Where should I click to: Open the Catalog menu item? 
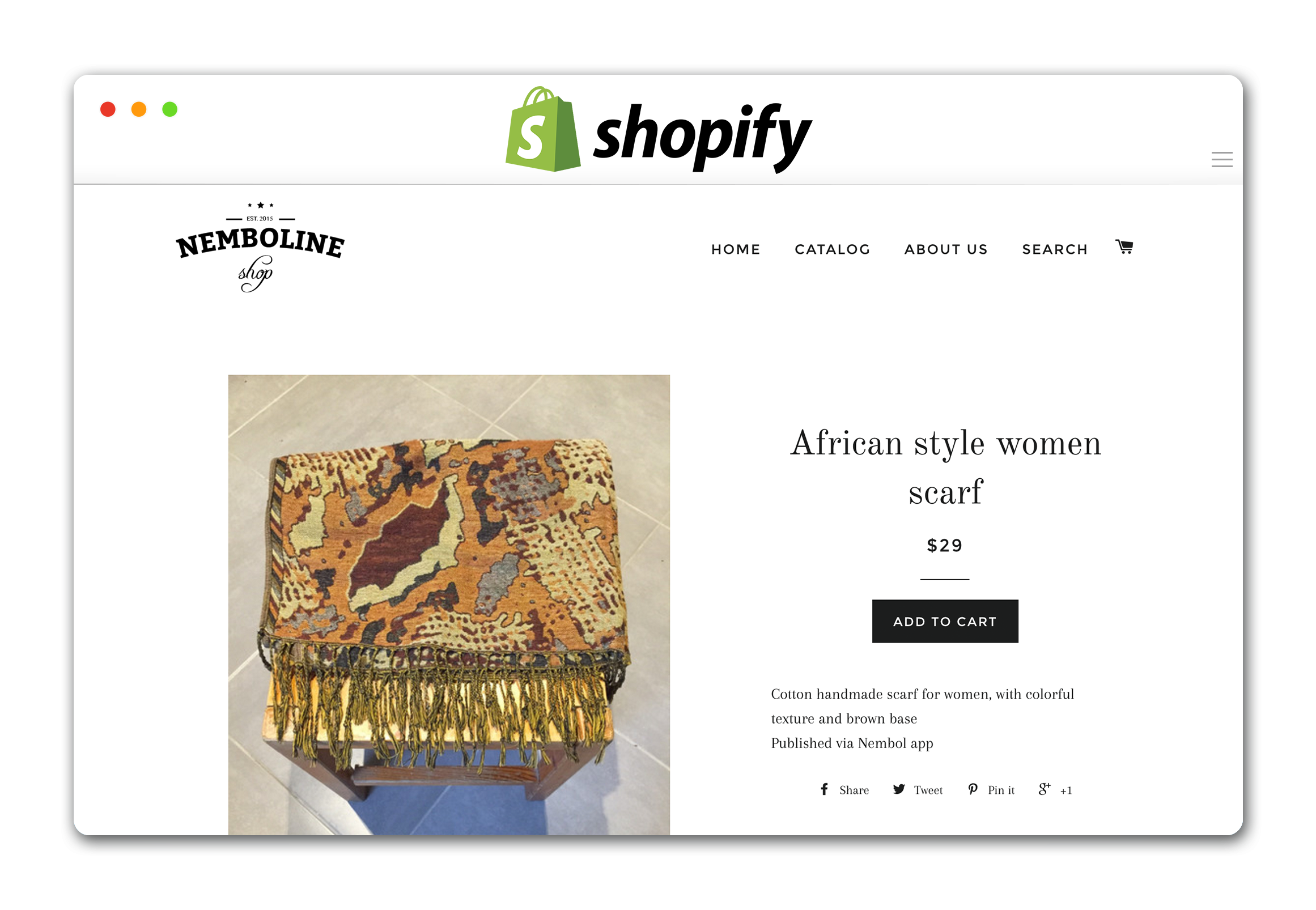[x=833, y=249]
